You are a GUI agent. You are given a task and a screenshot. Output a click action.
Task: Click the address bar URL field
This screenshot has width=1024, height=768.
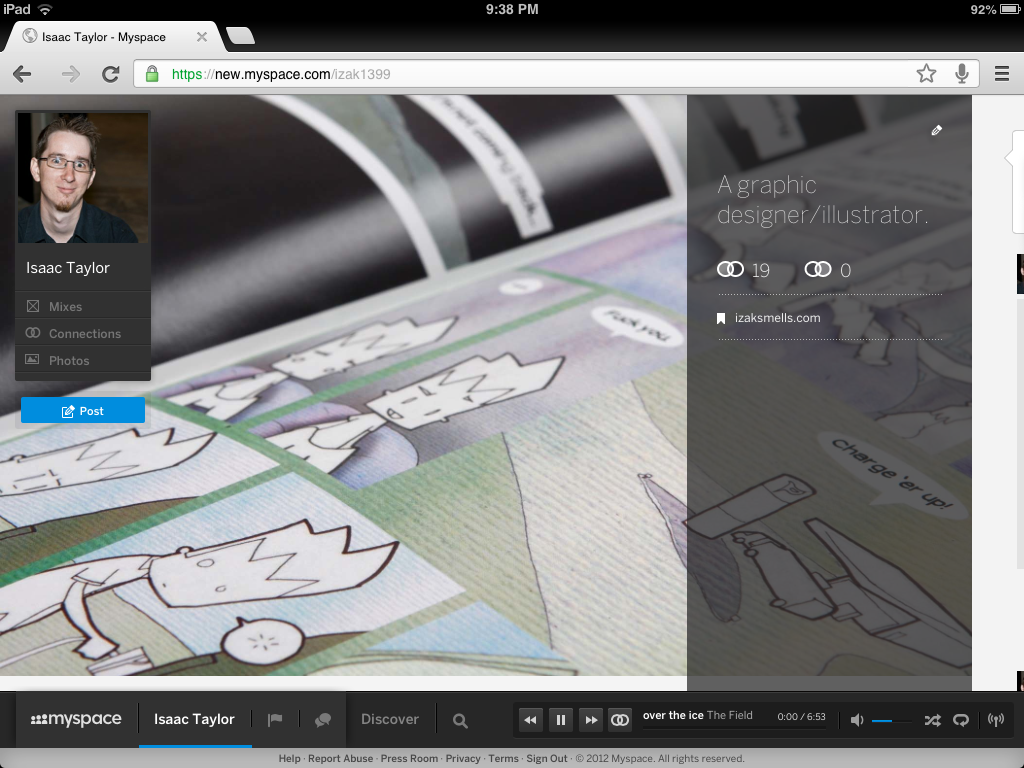point(556,74)
